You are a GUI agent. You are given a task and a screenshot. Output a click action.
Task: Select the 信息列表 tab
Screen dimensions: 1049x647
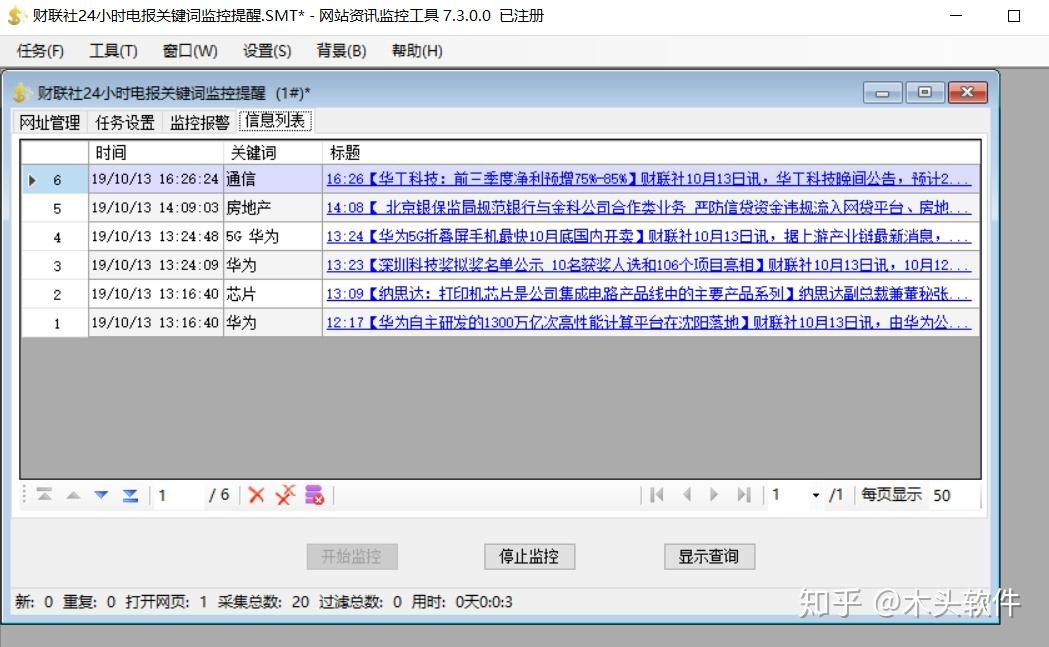point(275,120)
